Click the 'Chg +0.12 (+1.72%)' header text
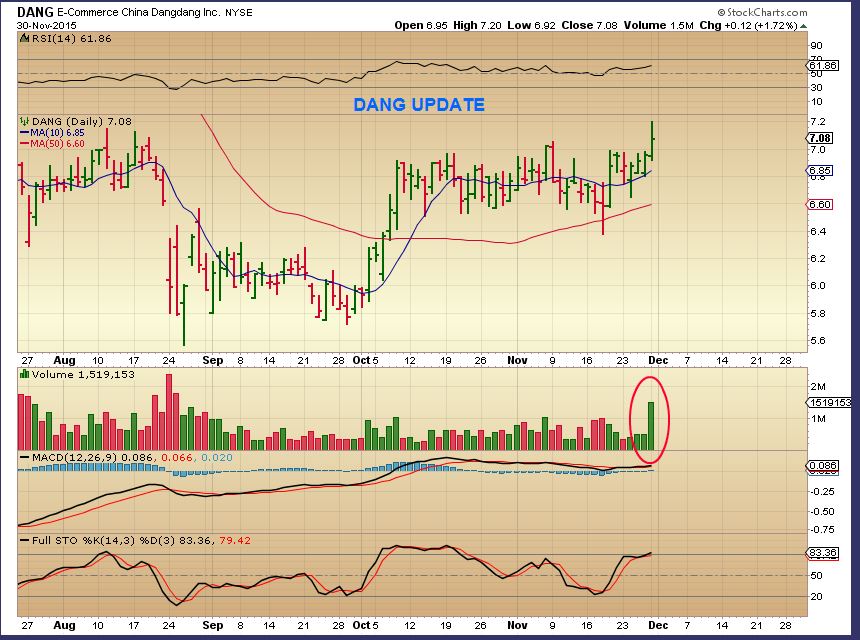The width and height of the screenshot is (860, 640). pos(748,25)
